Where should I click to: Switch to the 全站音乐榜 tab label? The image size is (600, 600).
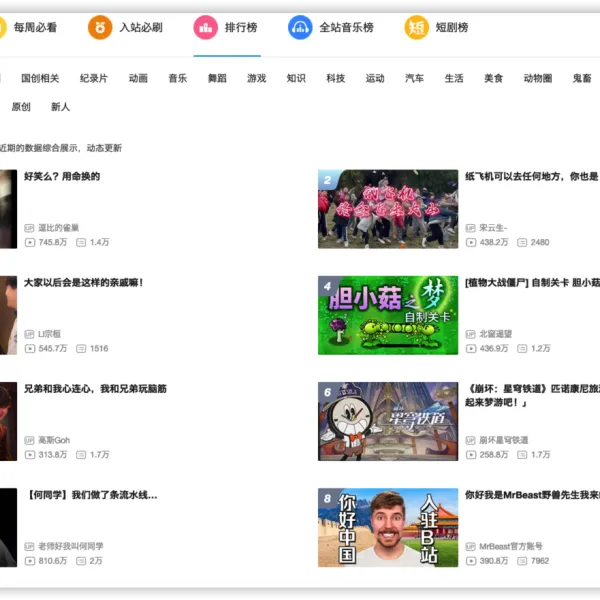[x=347, y=28]
